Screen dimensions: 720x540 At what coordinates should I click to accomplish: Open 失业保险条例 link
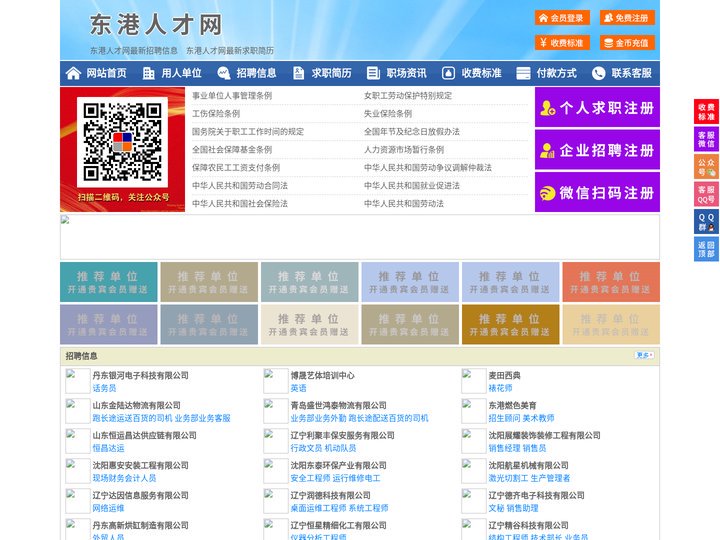click(388, 113)
